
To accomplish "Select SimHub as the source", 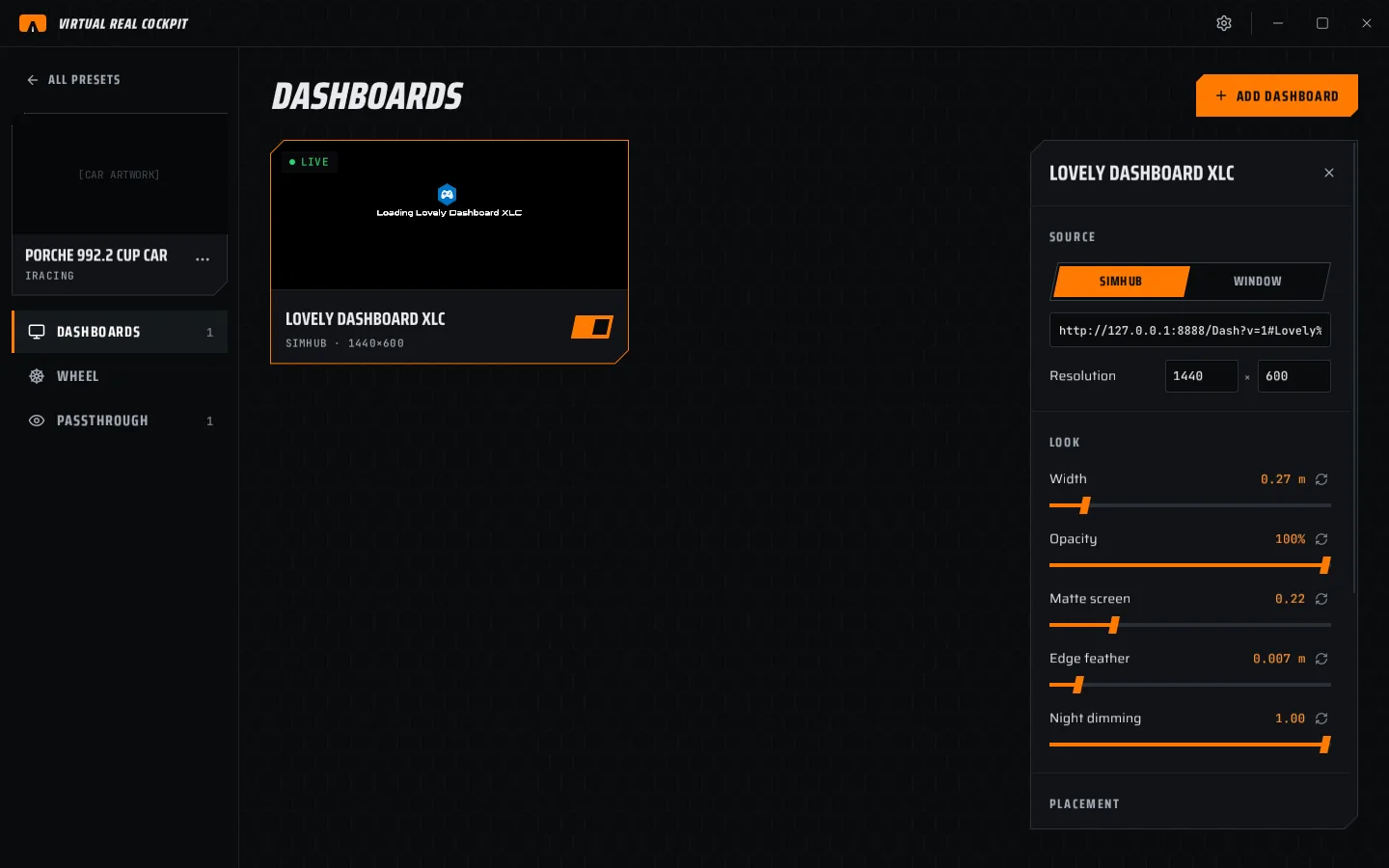I will click(1121, 282).
